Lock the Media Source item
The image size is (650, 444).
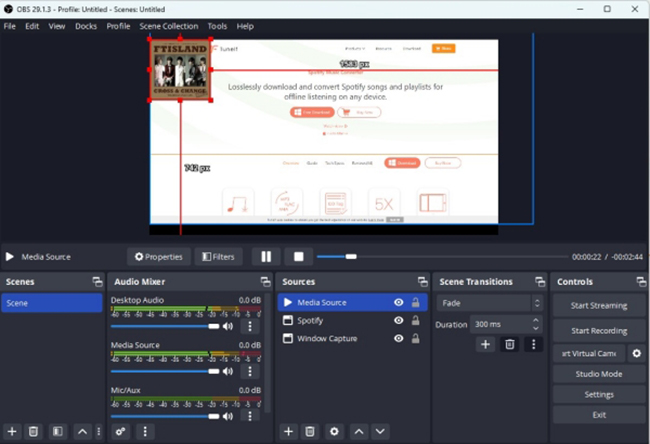[415, 302]
